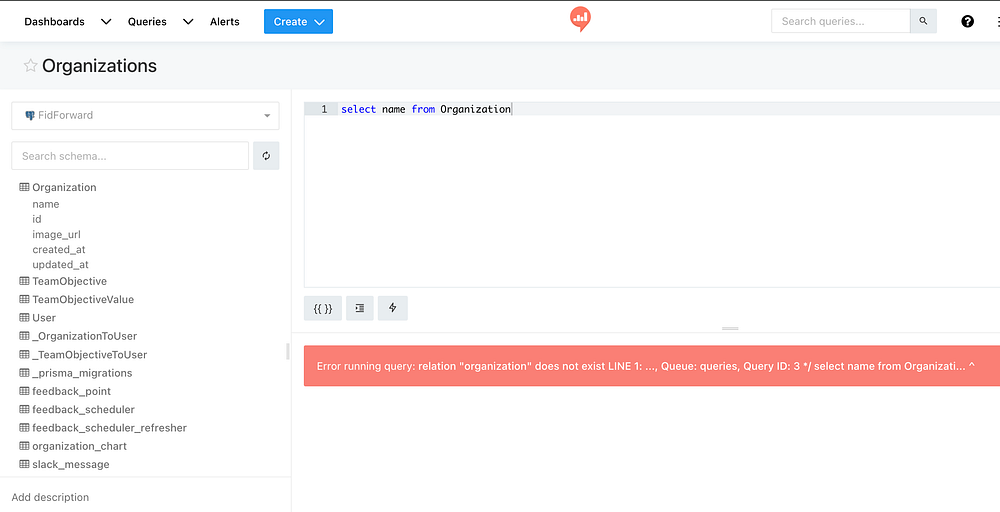1000x512 pixels.
Task: Click the schema panel vertical resize handle
Action: click(x=288, y=351)
